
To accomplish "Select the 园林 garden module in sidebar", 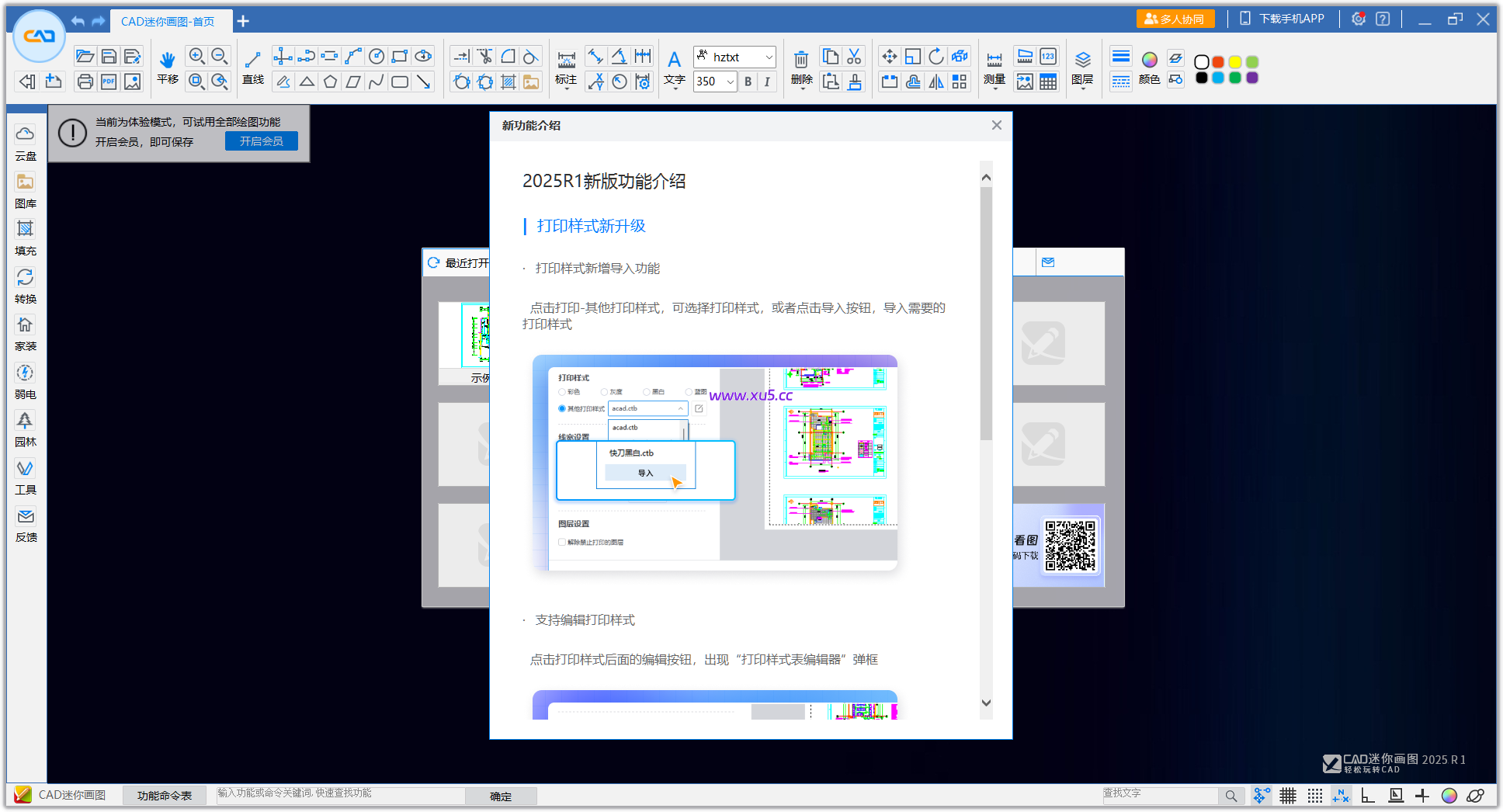I will tap(26, 429).
